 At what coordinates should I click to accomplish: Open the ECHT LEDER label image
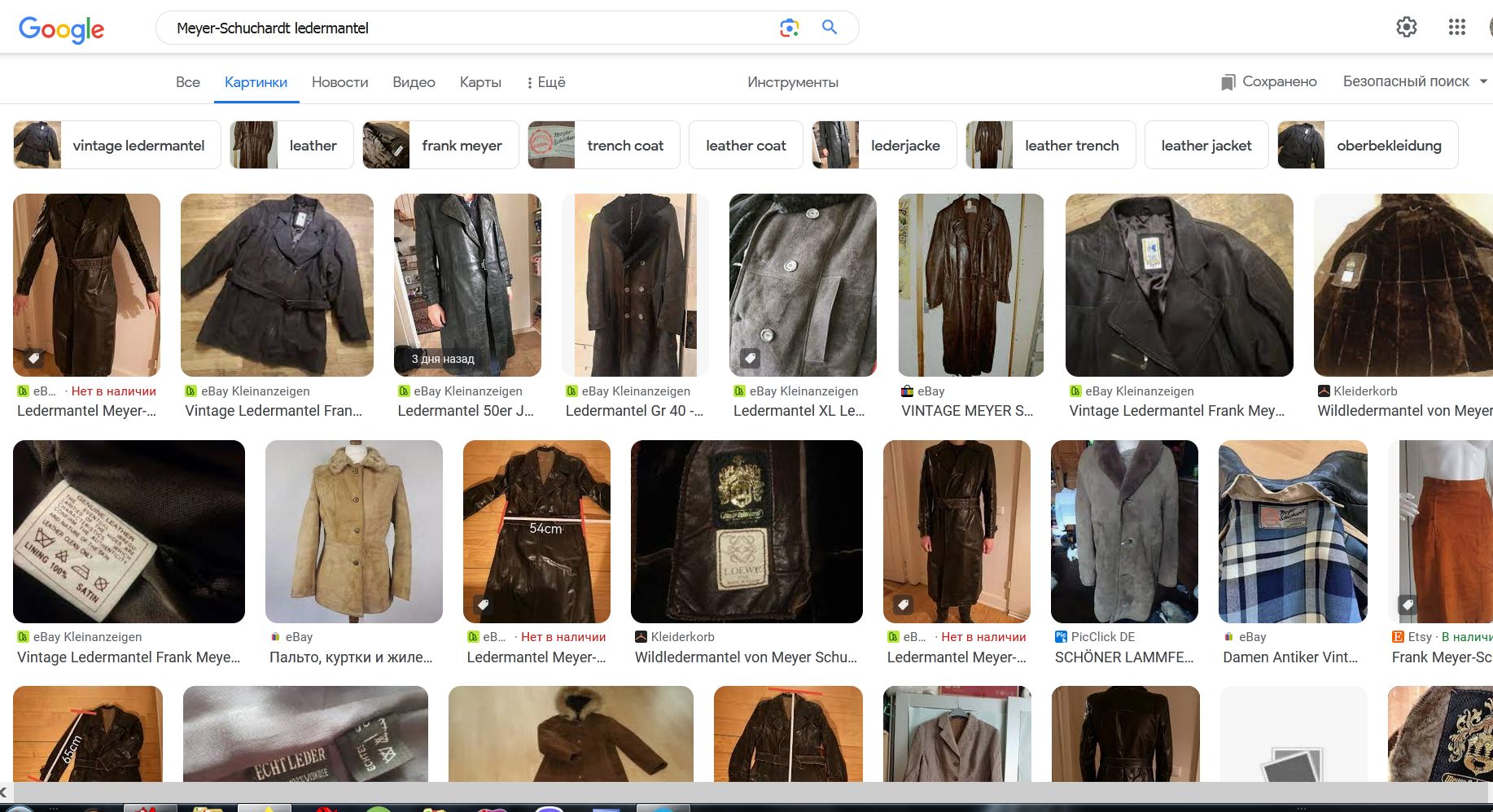click(x=305, y=734)
